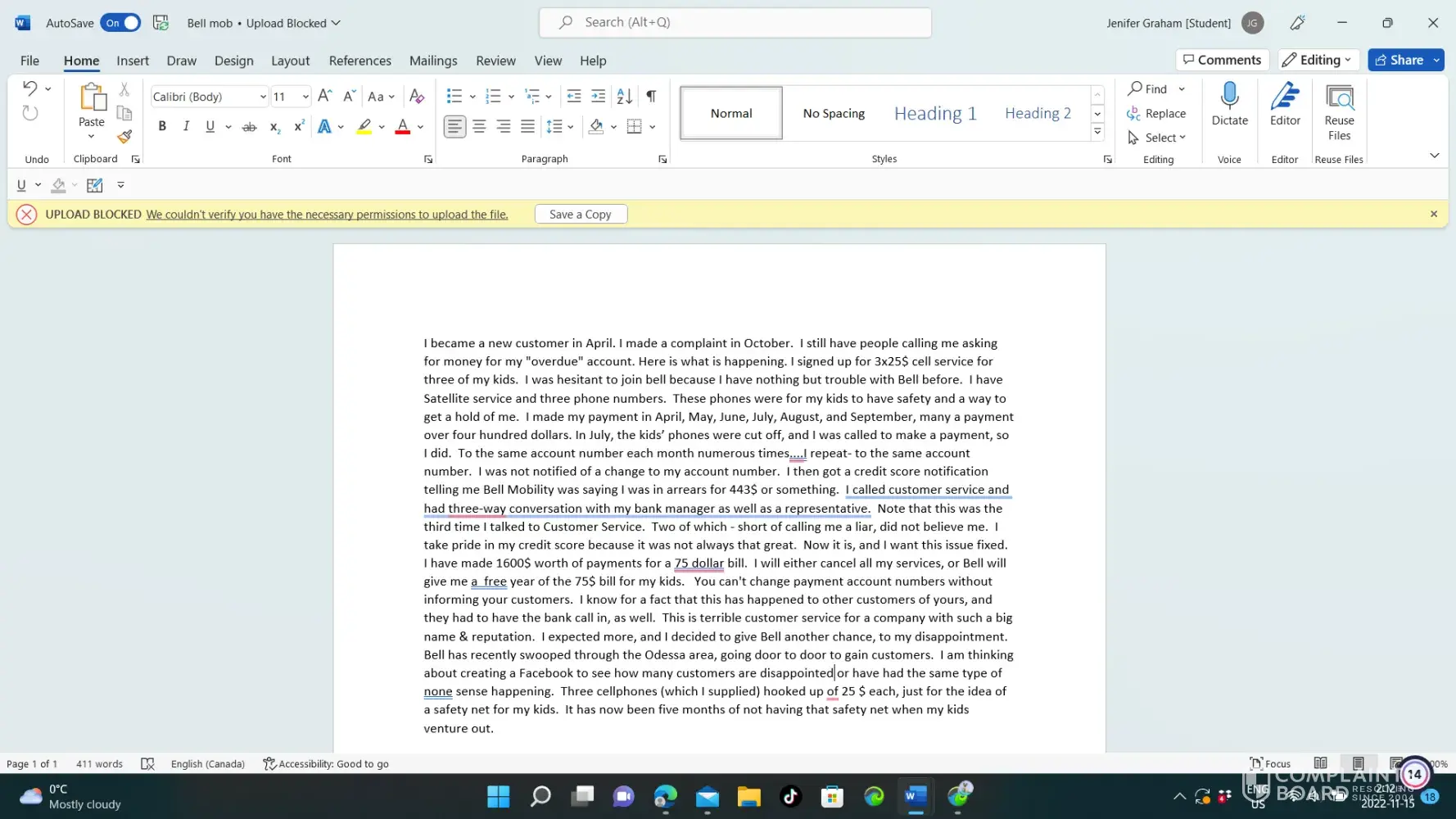Screen dimensions: 1456x819
Task: Apply strikethrough formatting
Action: (250, 127)
